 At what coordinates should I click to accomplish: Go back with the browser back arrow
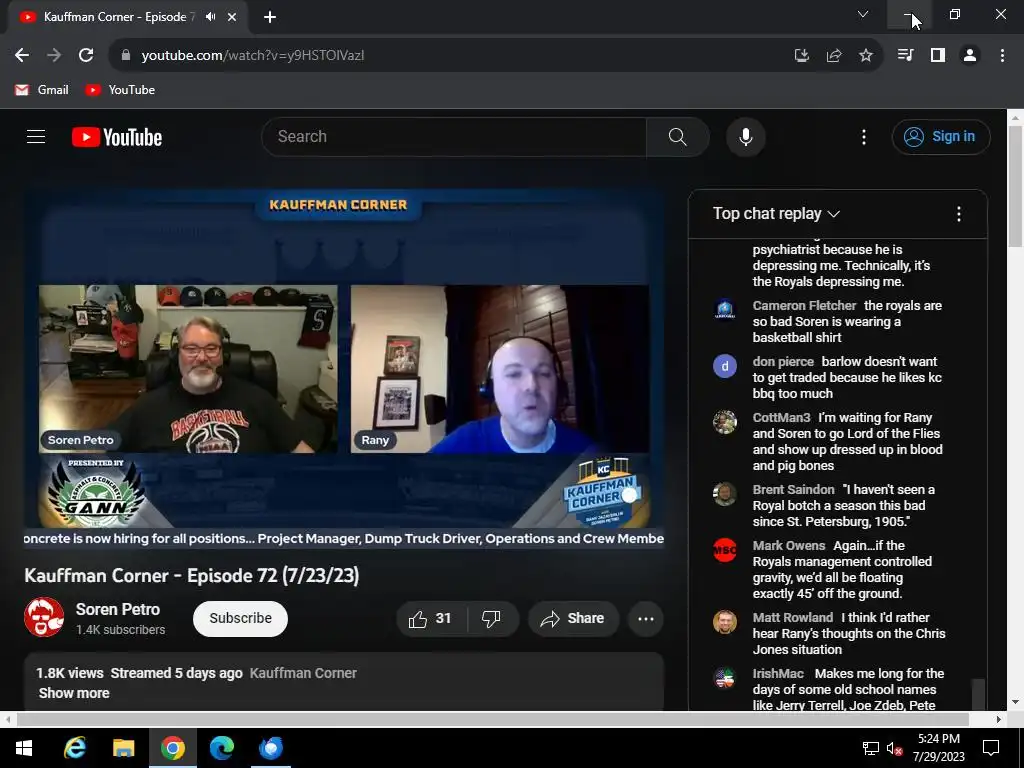point(22,56)
